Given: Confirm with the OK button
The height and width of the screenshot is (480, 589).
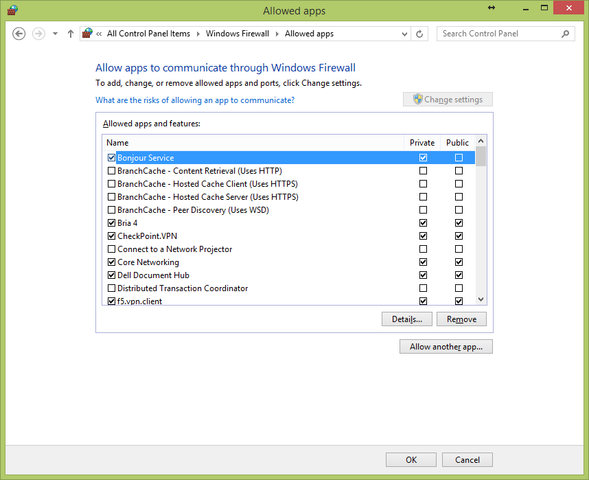Looking at the screenshot, I should (x=411, y=460).
